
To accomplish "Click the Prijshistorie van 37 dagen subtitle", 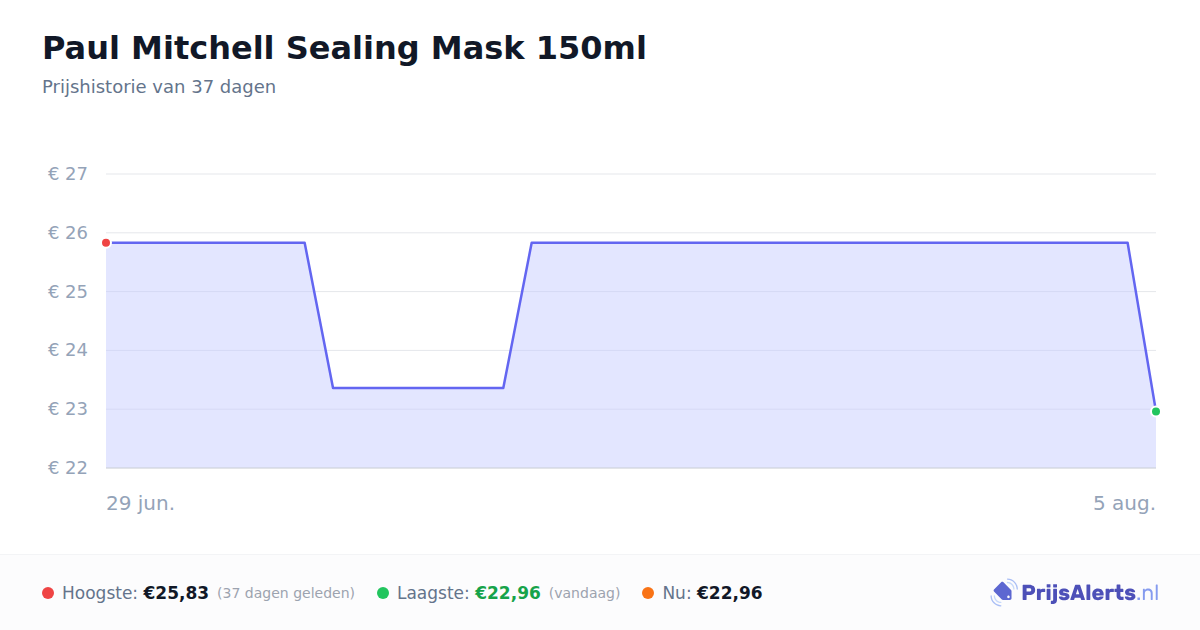I will (x=159, y=87).
